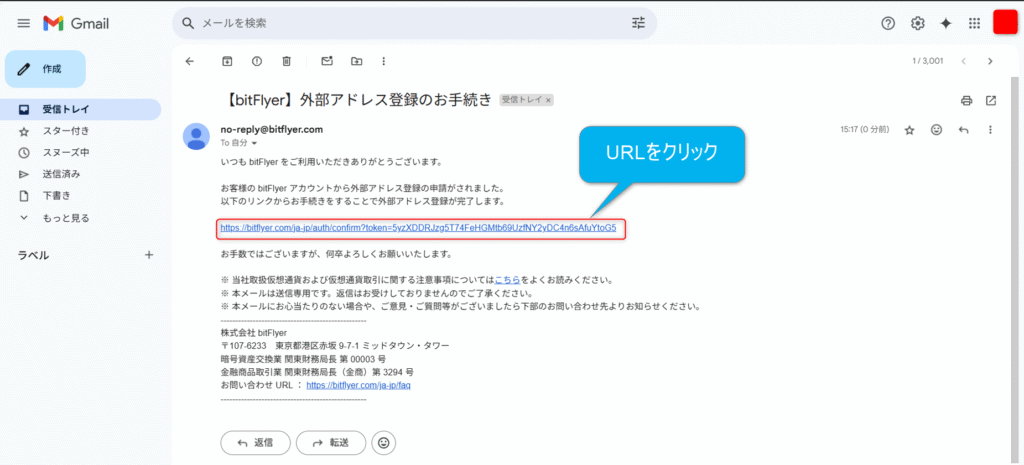Go to the newer message arrow
This screenshot has width=1024, height=465.
(963, 61)
